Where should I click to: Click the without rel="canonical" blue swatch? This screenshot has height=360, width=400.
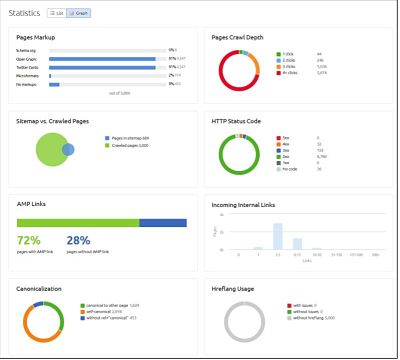coord(83,318)
